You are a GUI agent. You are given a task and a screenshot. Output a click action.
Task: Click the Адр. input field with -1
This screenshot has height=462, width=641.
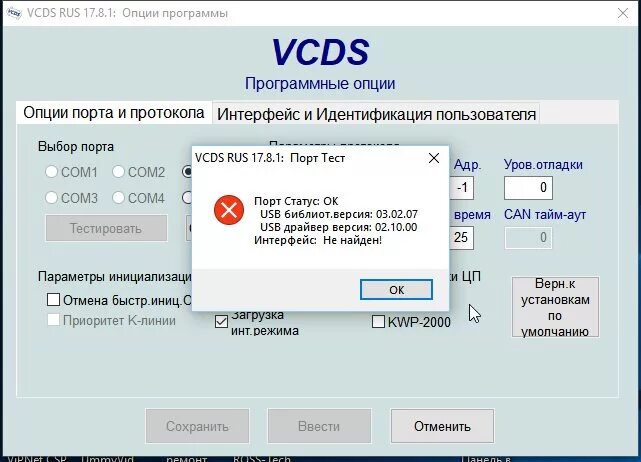coord(461,188)
